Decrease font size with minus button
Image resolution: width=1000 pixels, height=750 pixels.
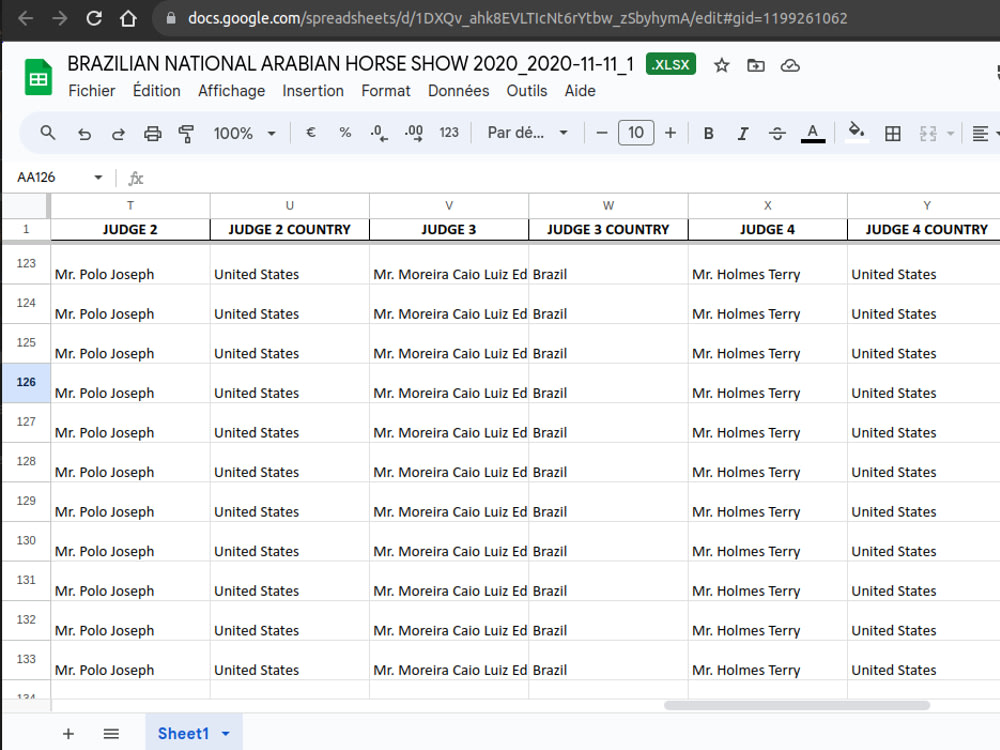601,133
